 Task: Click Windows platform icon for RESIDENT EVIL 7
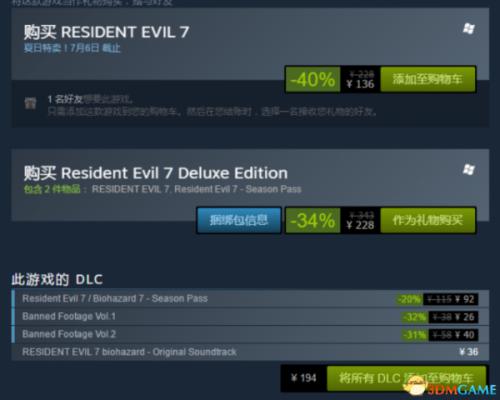click(x=469, y=28)
